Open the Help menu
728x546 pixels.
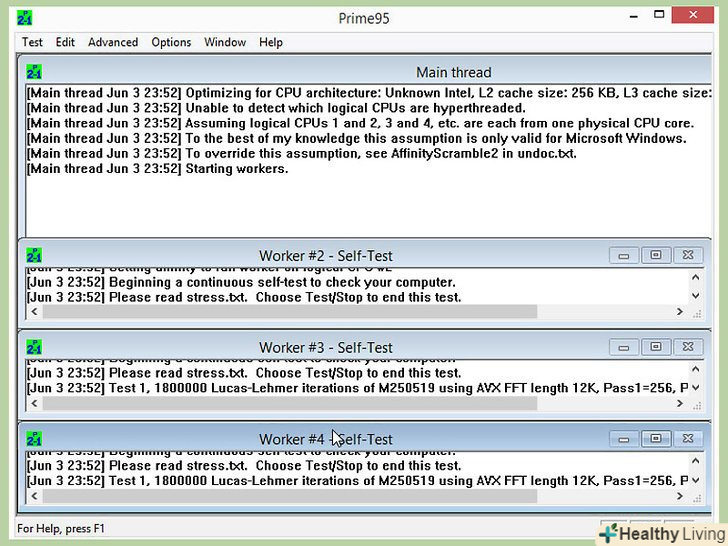pos(271,42)
